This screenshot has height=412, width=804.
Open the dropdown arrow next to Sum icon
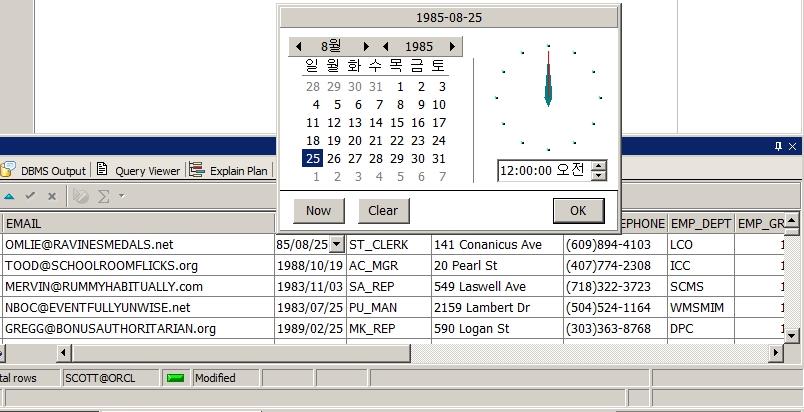[121, 196]
